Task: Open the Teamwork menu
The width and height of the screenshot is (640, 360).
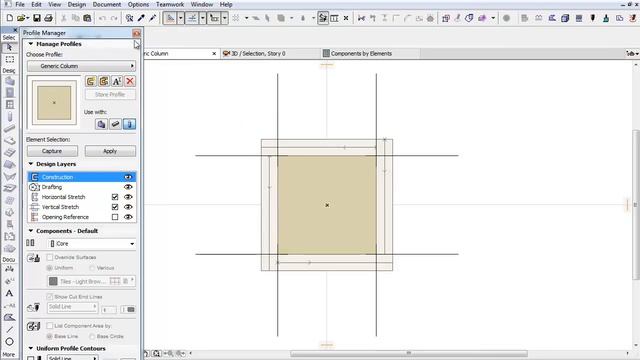Action: click(x=170, y=4)
